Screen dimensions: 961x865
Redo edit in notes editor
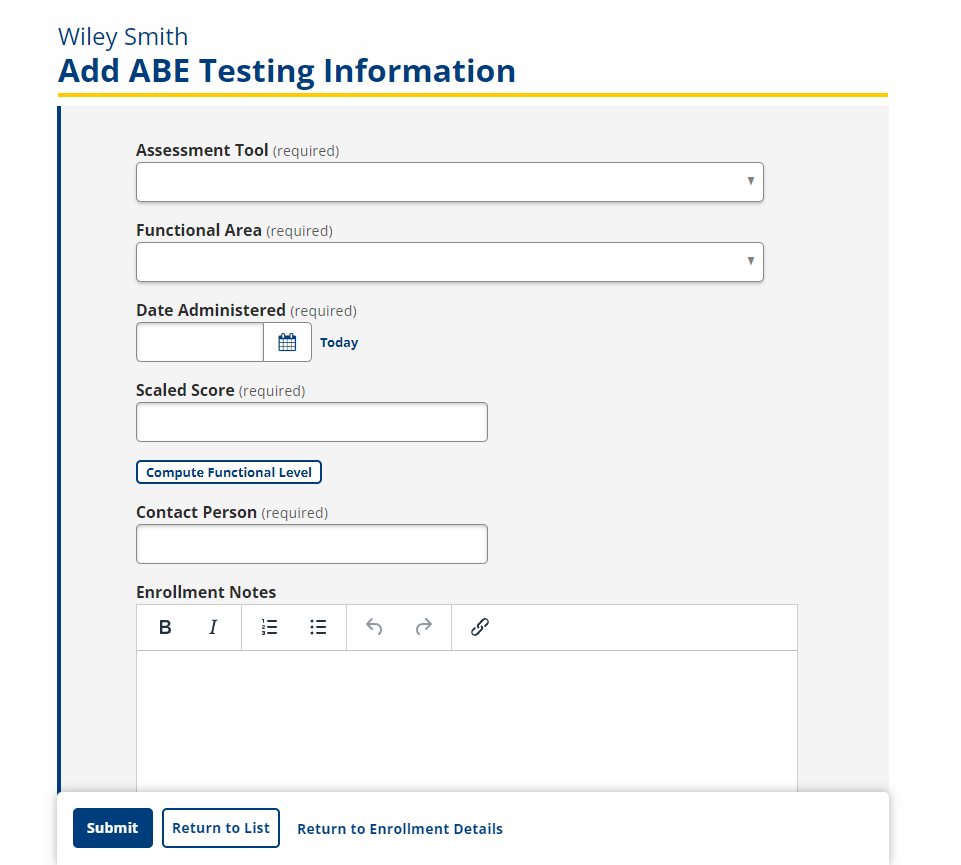(424, 627)
